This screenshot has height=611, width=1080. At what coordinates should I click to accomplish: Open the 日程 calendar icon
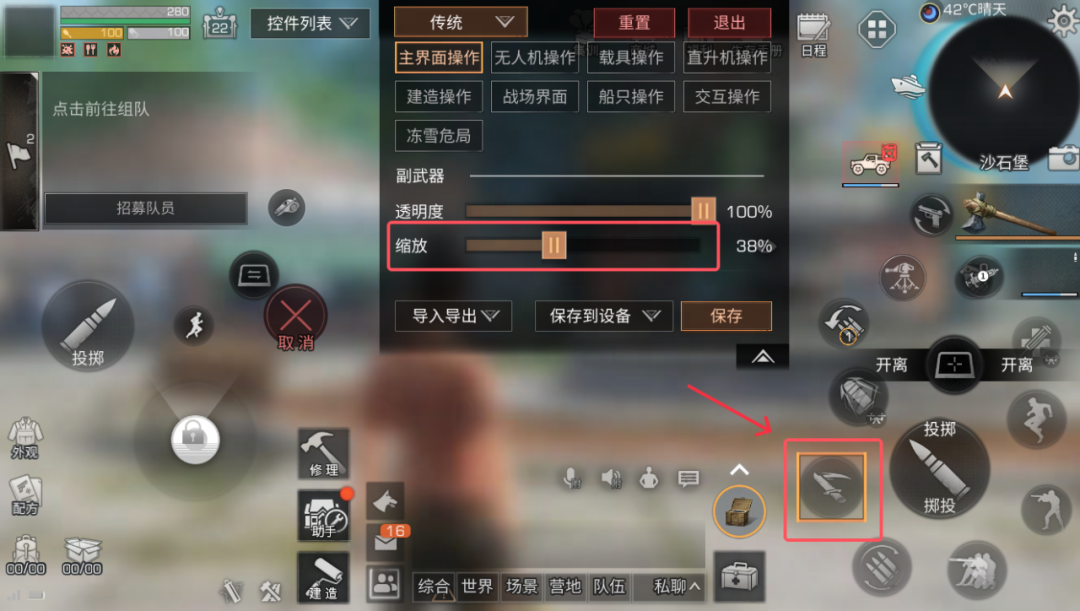click(x=813, y=34)
